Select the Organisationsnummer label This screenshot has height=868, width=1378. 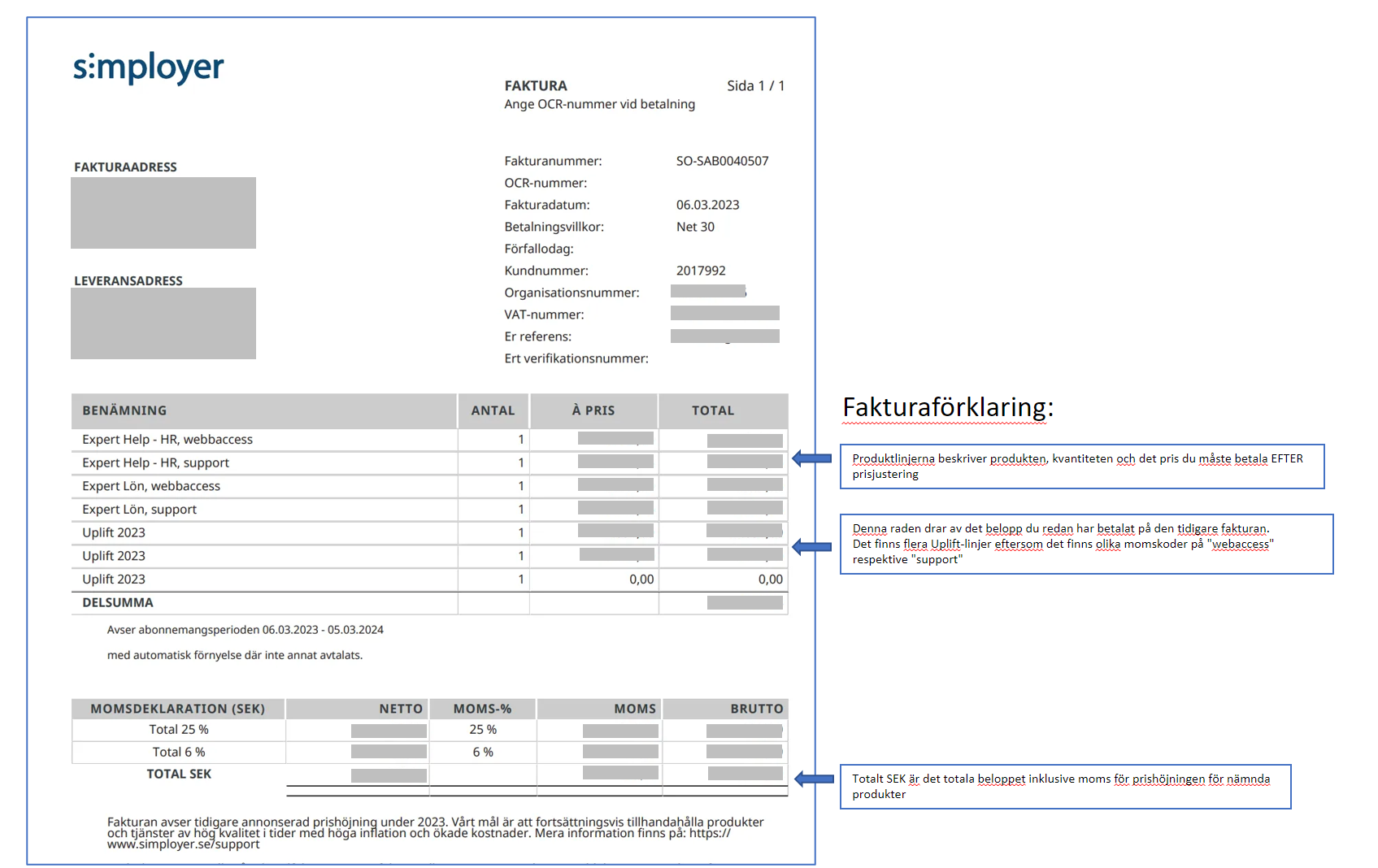572,293
